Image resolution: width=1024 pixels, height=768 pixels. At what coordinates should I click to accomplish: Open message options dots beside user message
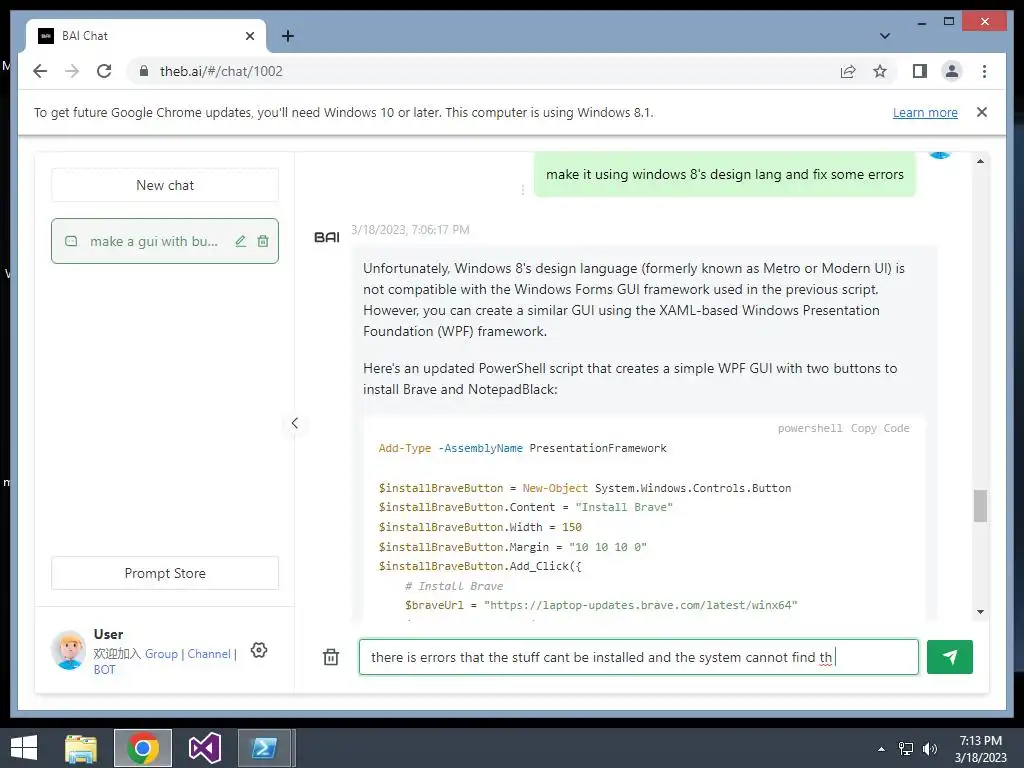[x=522, y=190]
